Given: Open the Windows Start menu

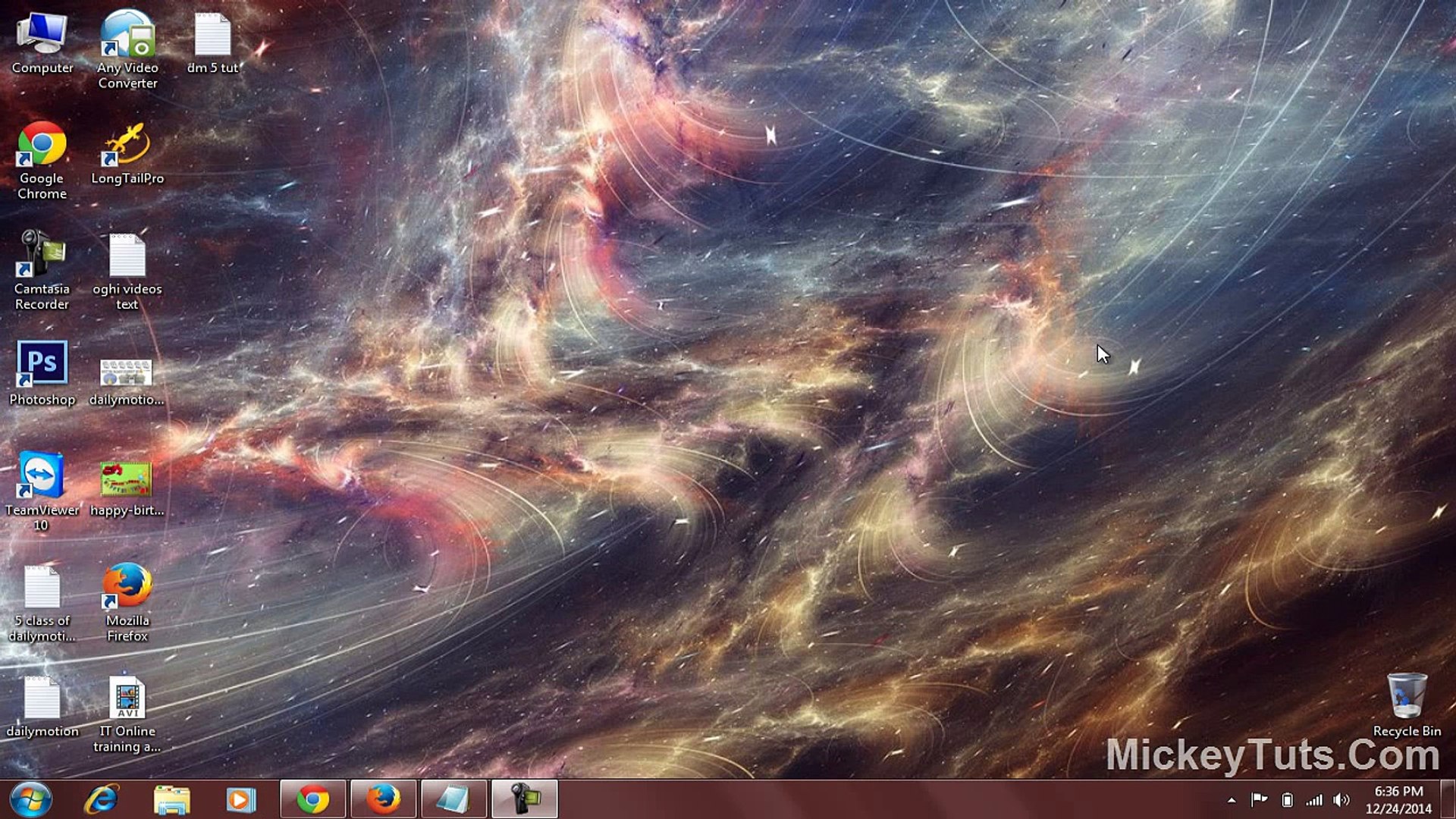Looking at the screenshot, I should [x=30, y=799].
